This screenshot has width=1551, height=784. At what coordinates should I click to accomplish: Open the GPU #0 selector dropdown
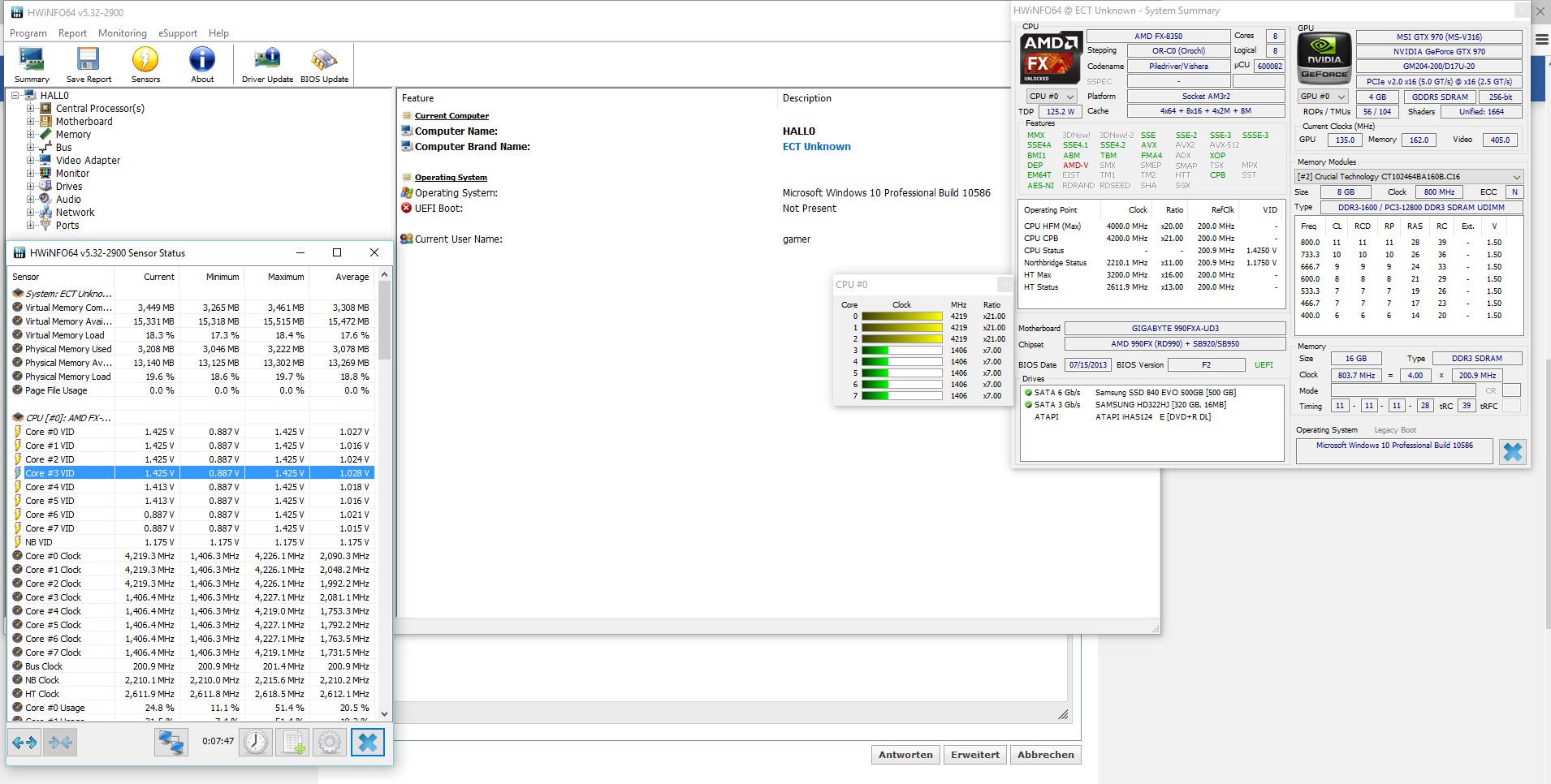tap(1323, 97)
